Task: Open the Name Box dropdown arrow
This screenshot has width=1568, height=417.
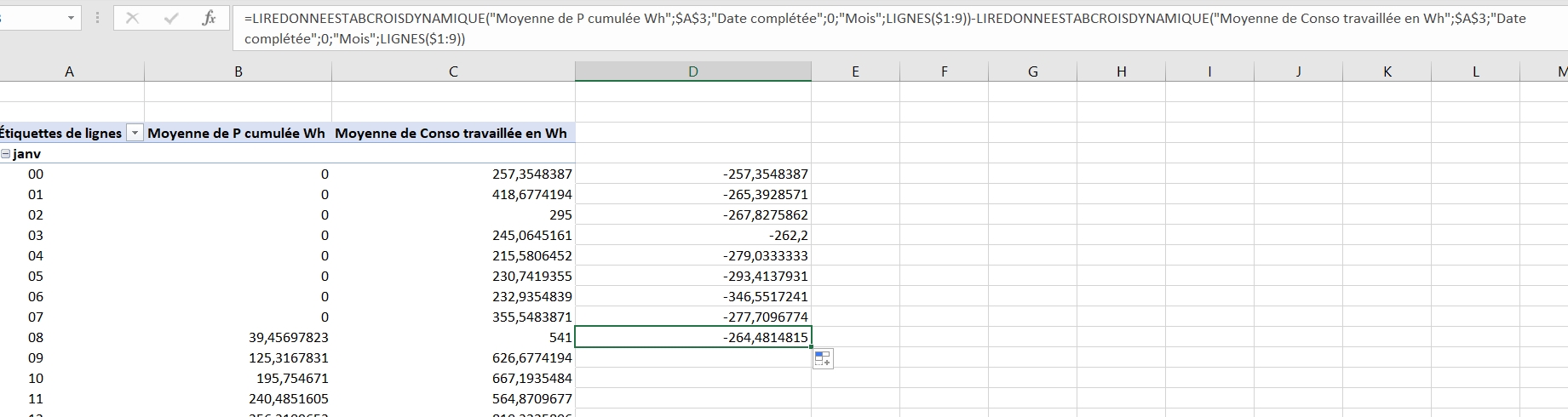Action: [71, 18]
